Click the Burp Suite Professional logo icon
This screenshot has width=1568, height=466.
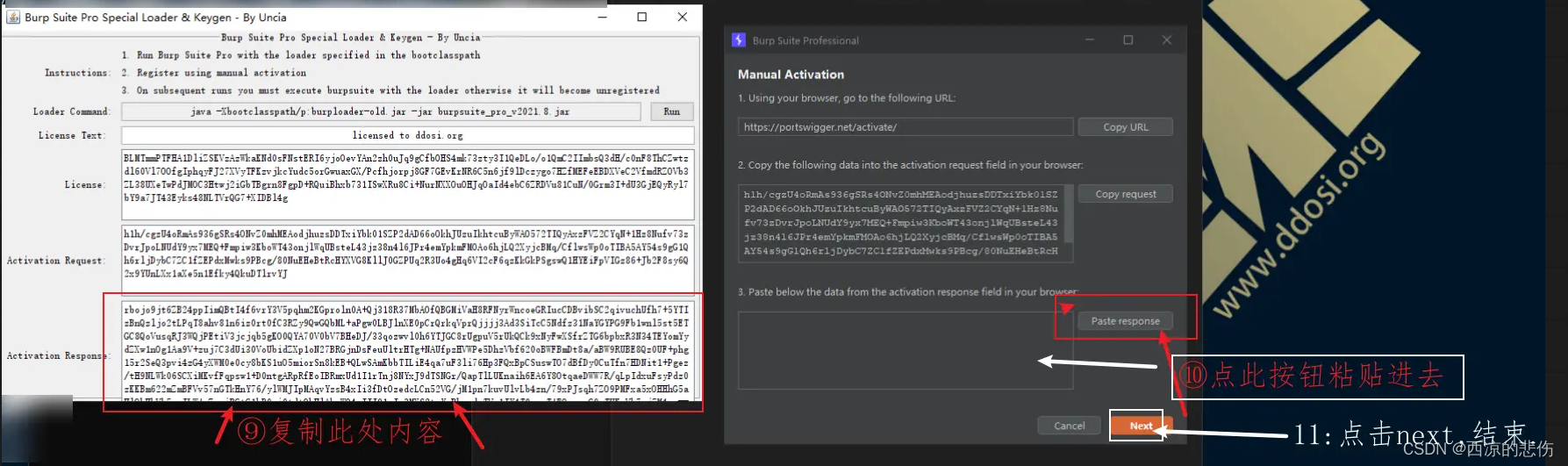tap(739, 40)
